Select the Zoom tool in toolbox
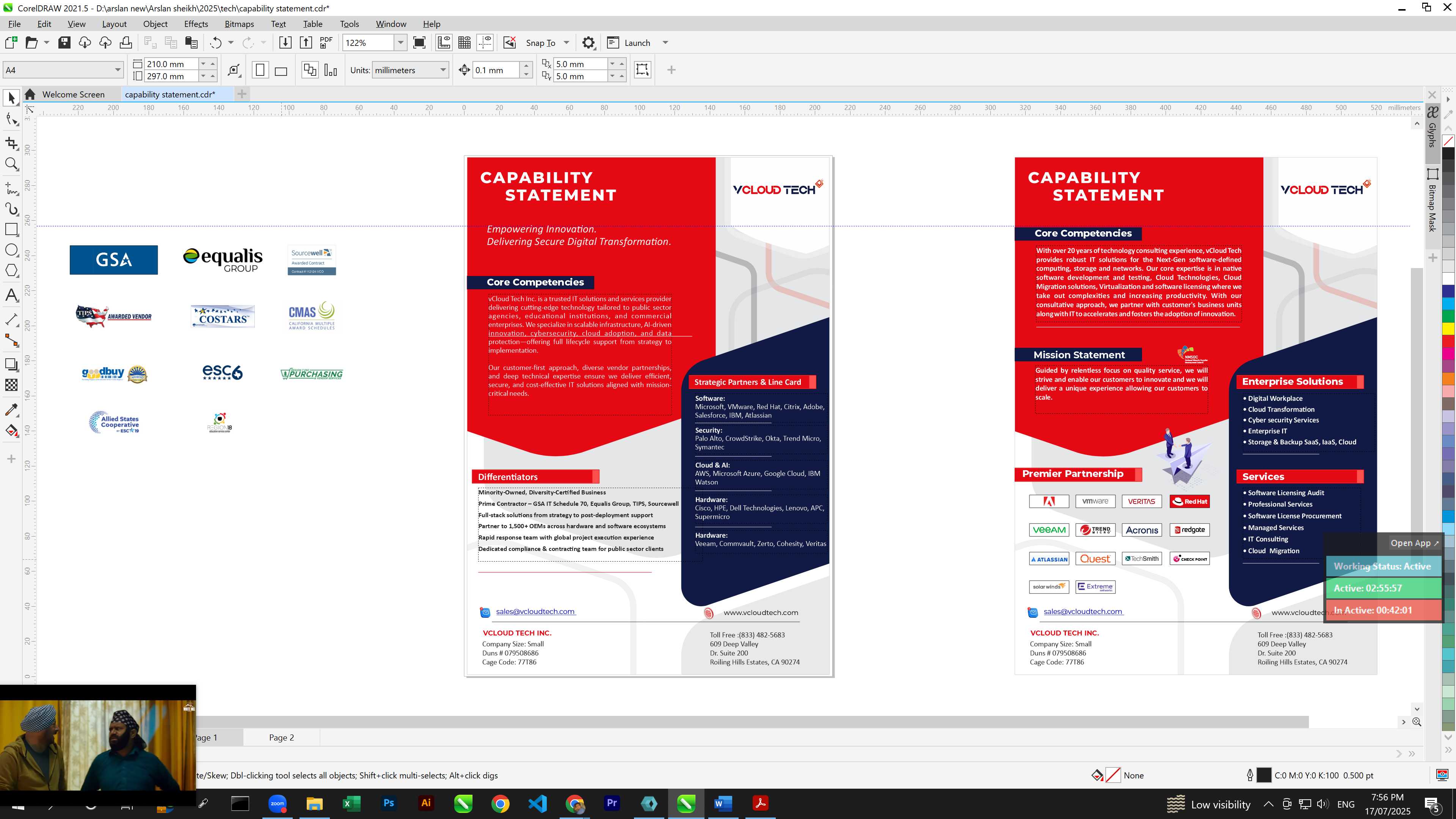This screenshot has width=1456, height=819. coord(11,164)
